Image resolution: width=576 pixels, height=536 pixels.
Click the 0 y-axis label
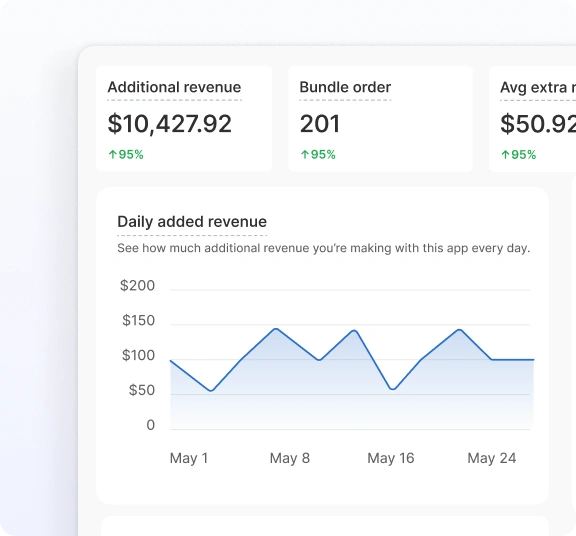(x=151, y=425)
